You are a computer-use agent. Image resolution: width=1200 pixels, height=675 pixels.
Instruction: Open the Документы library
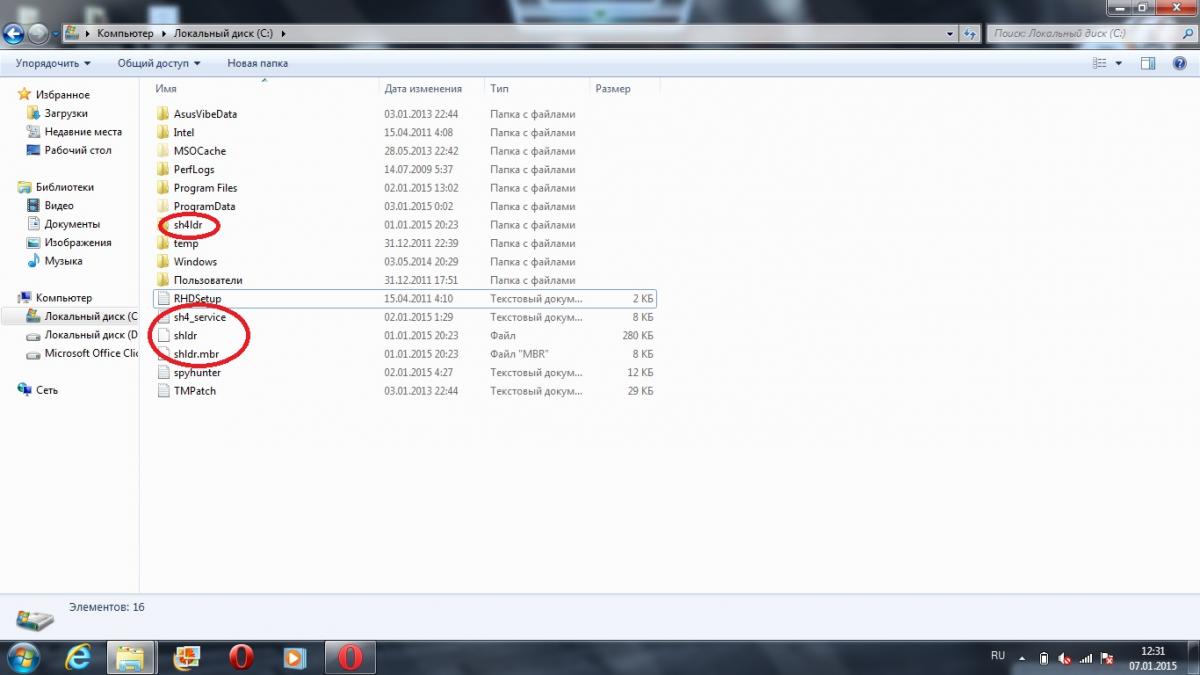pyautogui.click(x=72, y=224)
